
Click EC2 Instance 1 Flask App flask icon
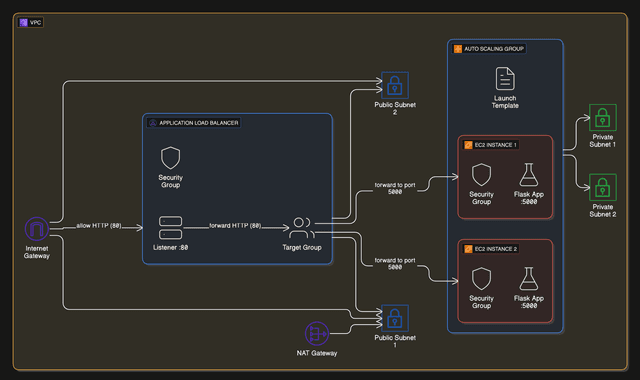pyautogui.click(x=529, y=175)
